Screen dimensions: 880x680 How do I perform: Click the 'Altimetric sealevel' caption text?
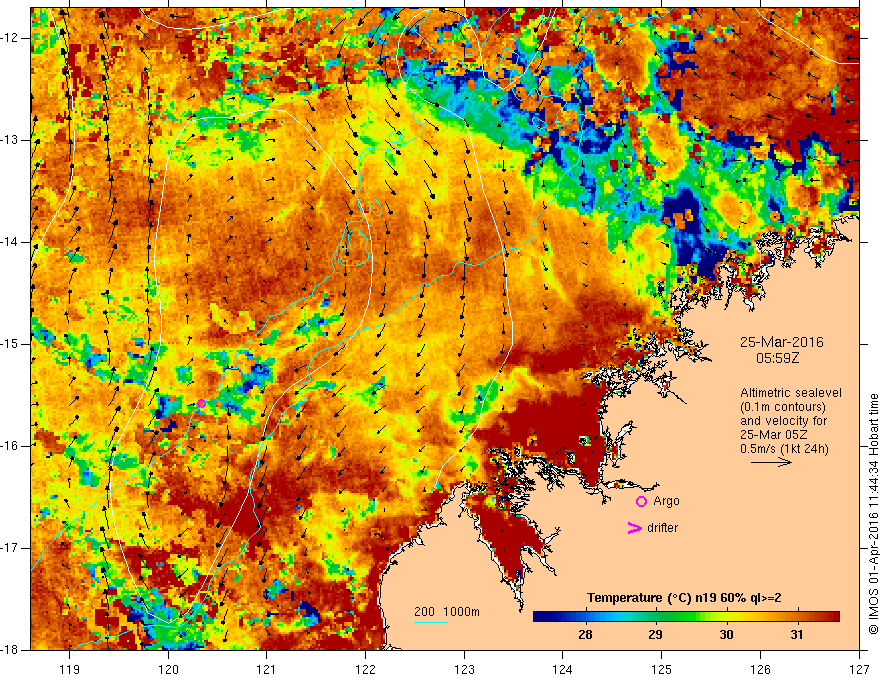coord(791,393)
